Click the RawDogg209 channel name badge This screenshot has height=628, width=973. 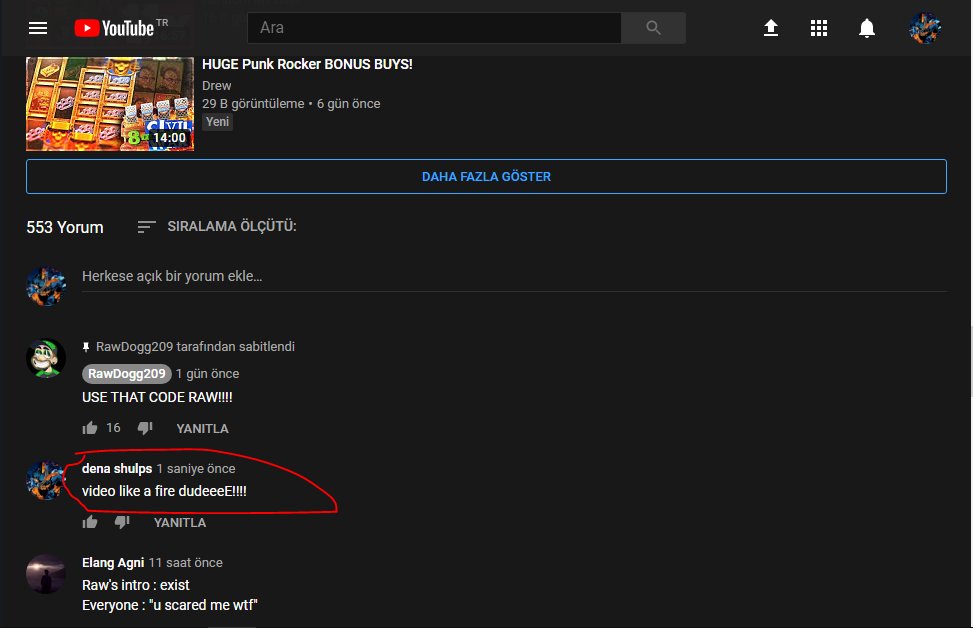[x=127, y=374]
